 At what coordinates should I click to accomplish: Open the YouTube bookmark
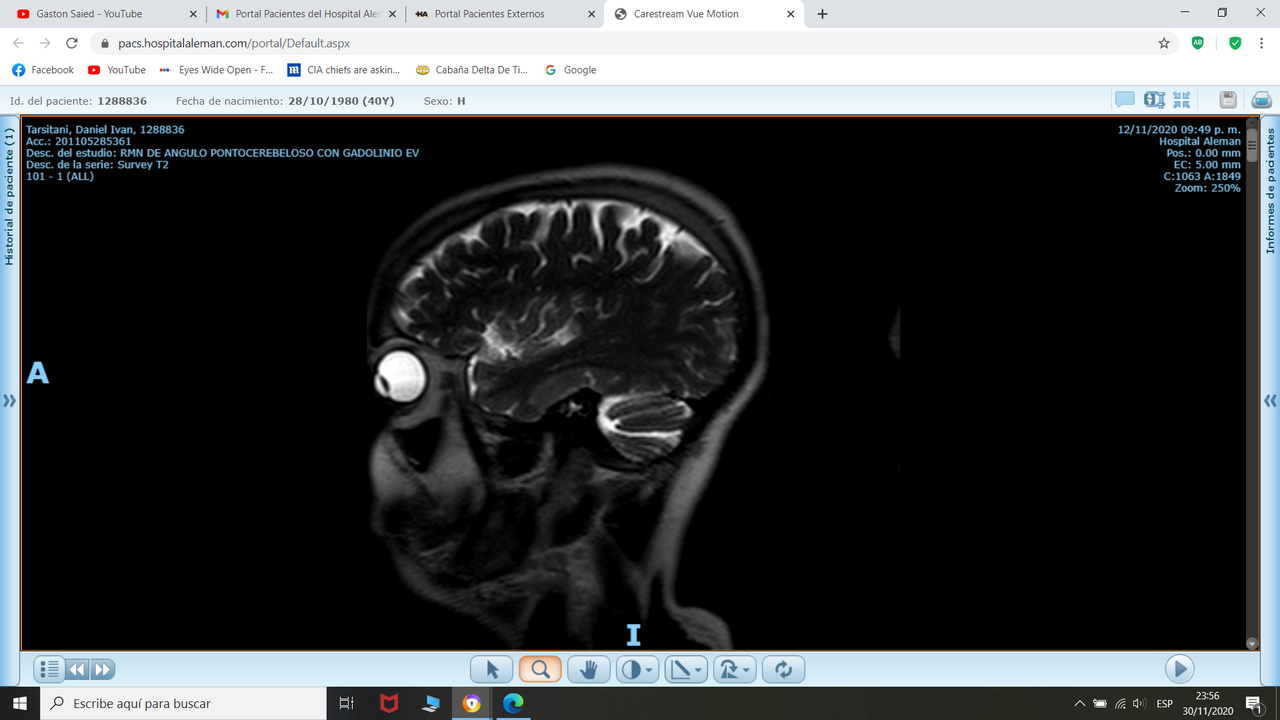[x=117, y=70]
